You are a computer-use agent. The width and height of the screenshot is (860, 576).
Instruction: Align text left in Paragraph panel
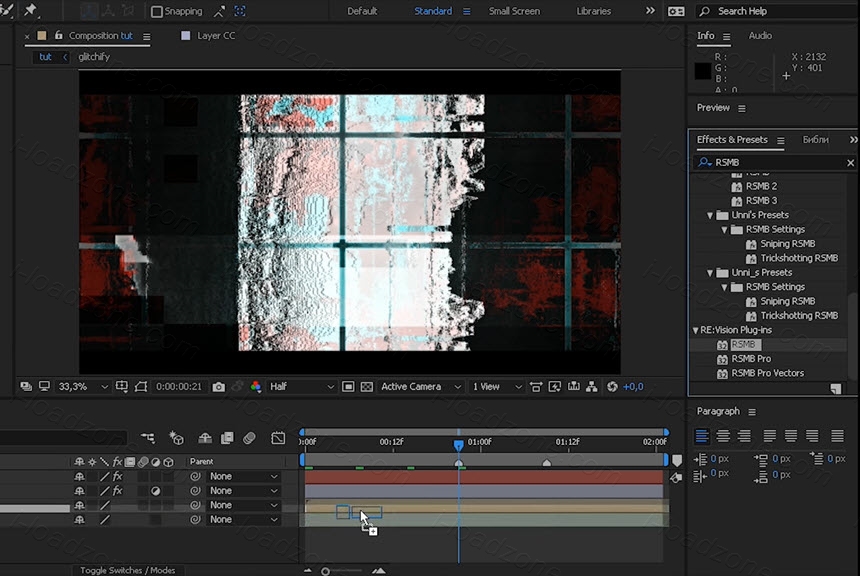[x=702, y=436]
